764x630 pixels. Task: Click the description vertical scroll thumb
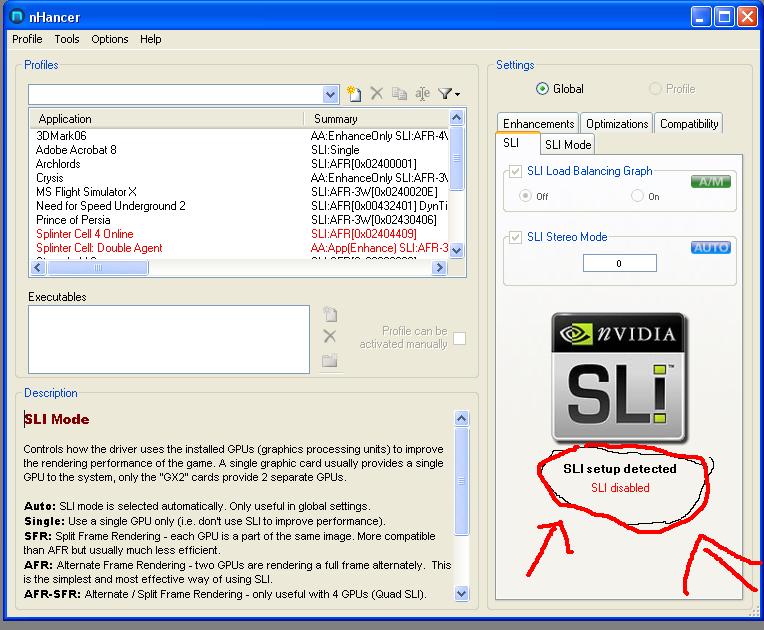[x=461, y=481]
